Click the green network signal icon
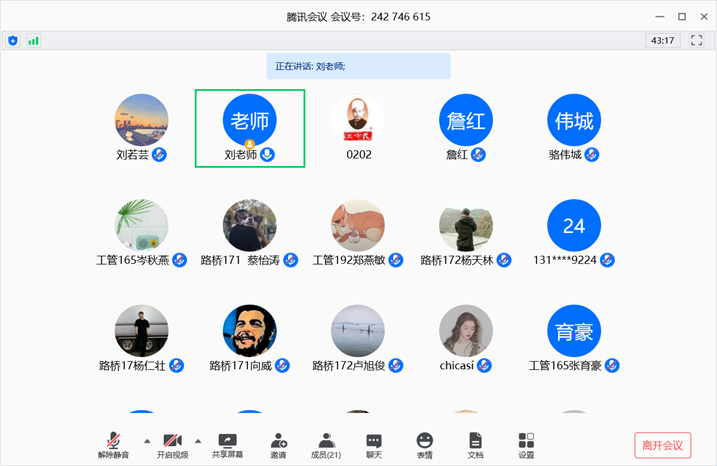The image size is (717, 466). point(33,41)
